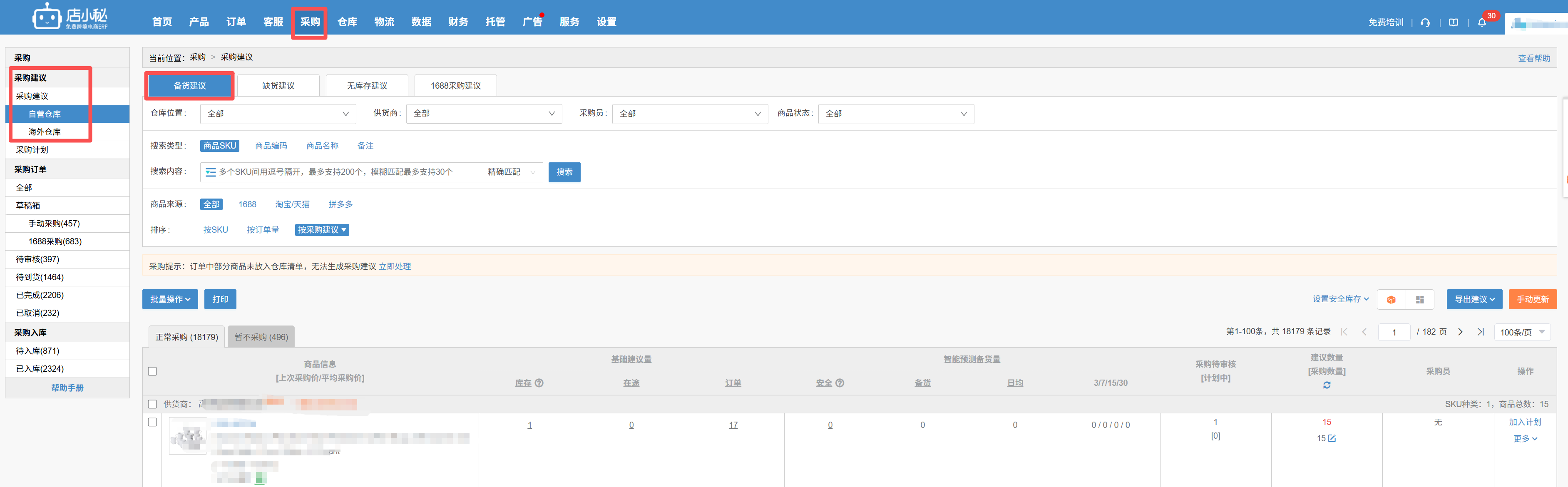Open the 批量操作 dropdown button
Screen dimensions: 1568x487
click(x=170, y=300)
